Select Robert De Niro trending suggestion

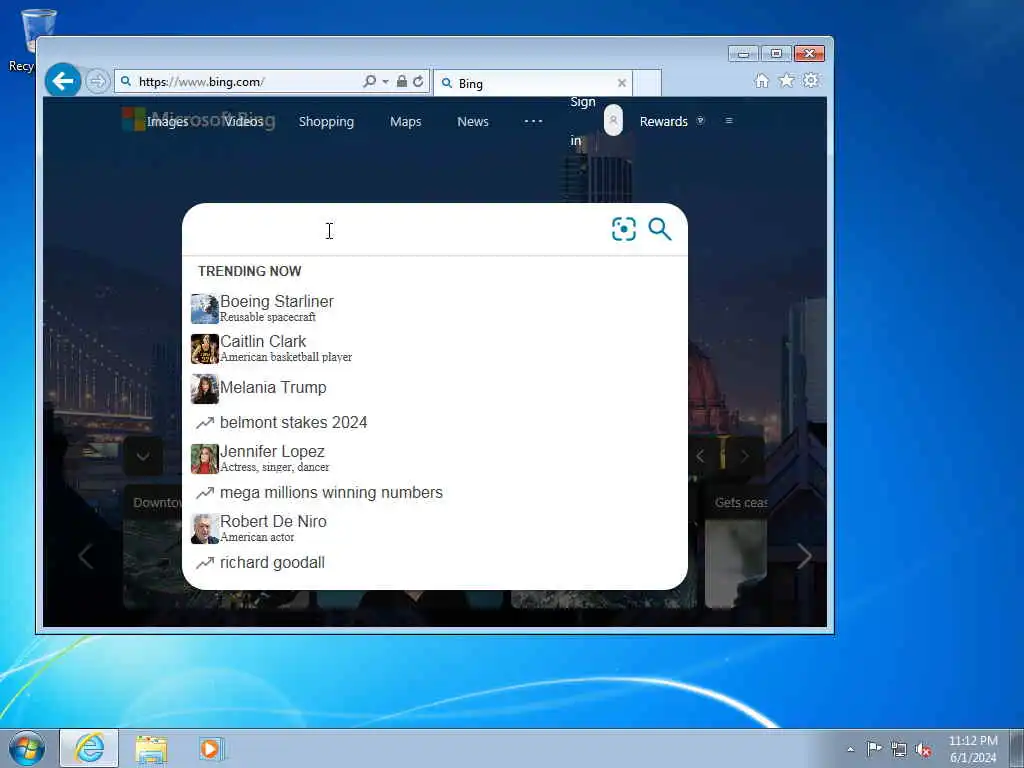435,529
